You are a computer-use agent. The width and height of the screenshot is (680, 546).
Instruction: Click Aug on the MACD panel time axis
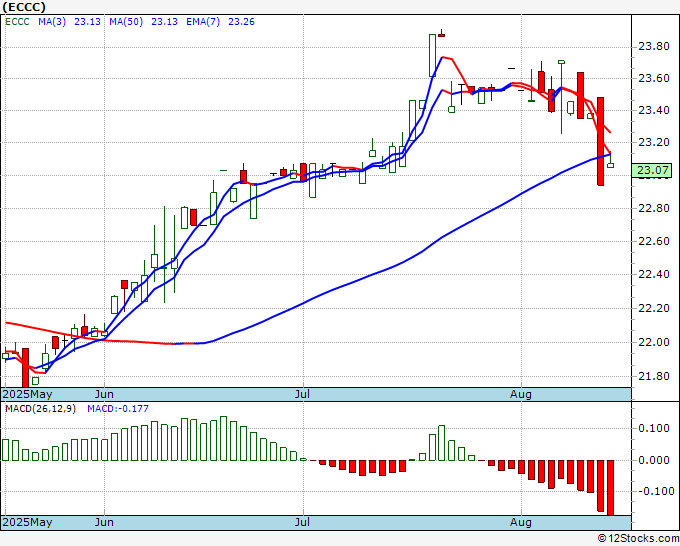520,522
